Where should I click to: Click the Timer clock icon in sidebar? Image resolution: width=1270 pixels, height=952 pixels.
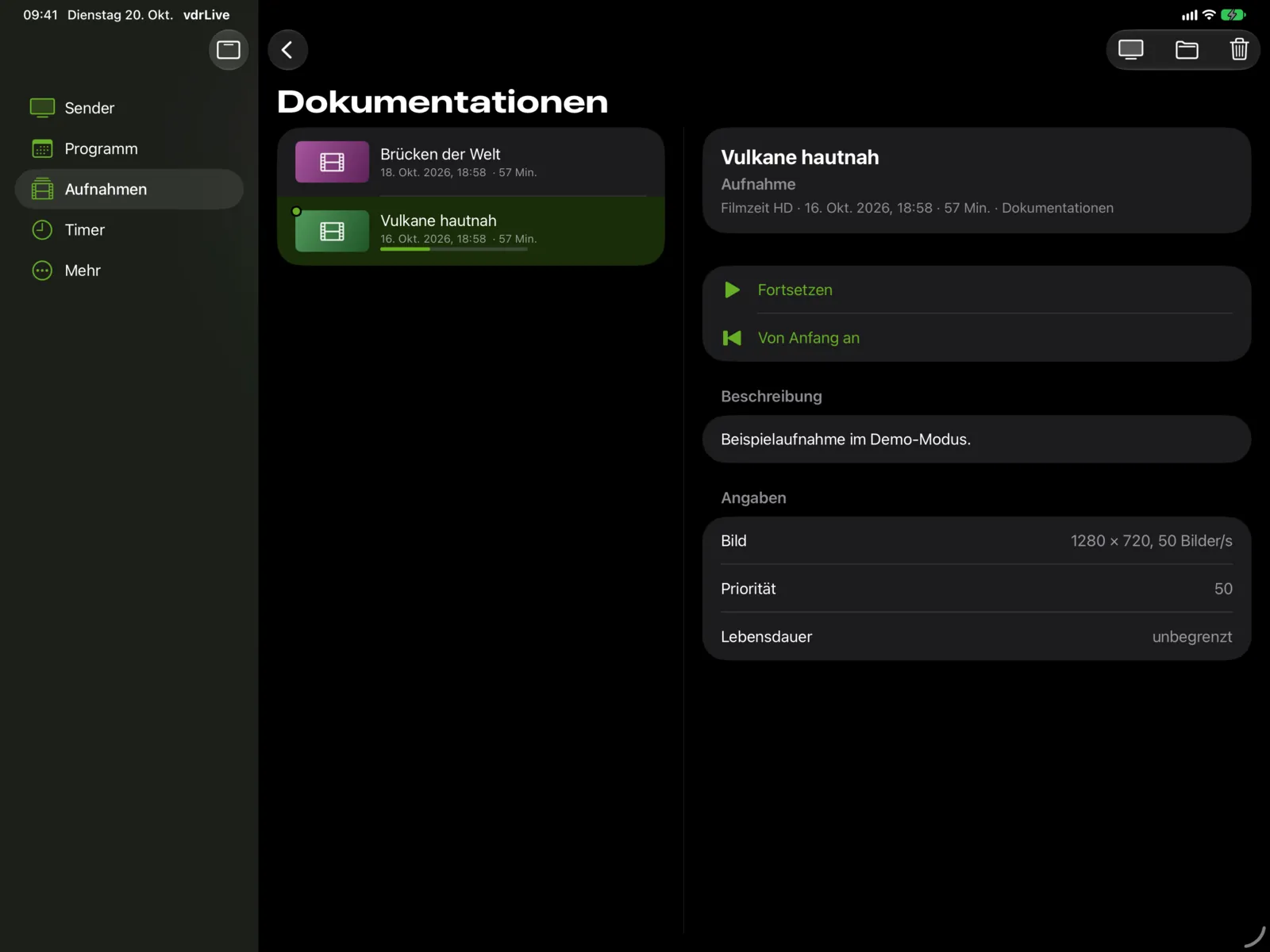tap(42, 230)
